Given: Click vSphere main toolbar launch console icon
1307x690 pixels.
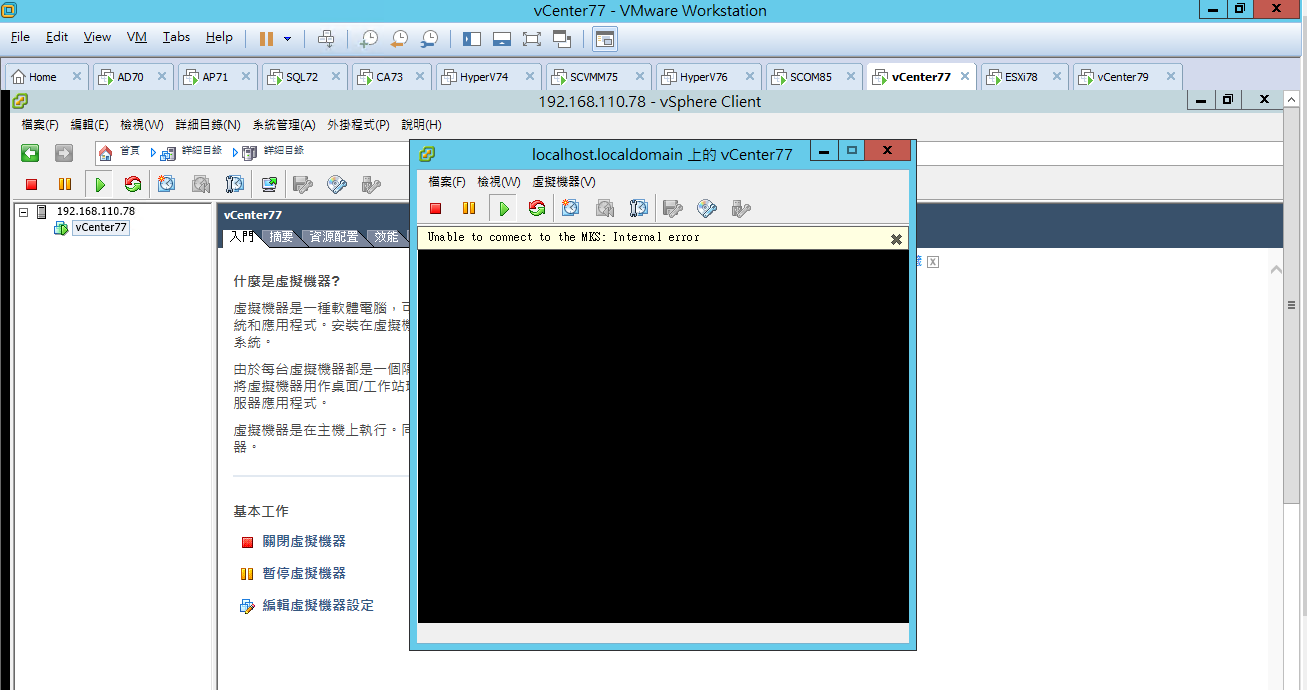Looking at the screenshot, I should click(x=269, y=184).
